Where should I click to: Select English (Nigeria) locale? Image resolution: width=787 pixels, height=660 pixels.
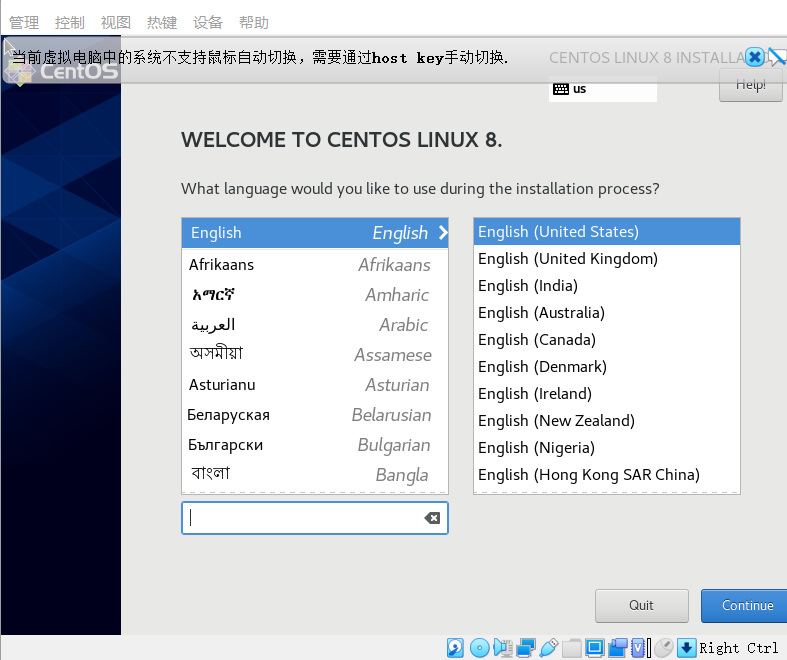607,448
